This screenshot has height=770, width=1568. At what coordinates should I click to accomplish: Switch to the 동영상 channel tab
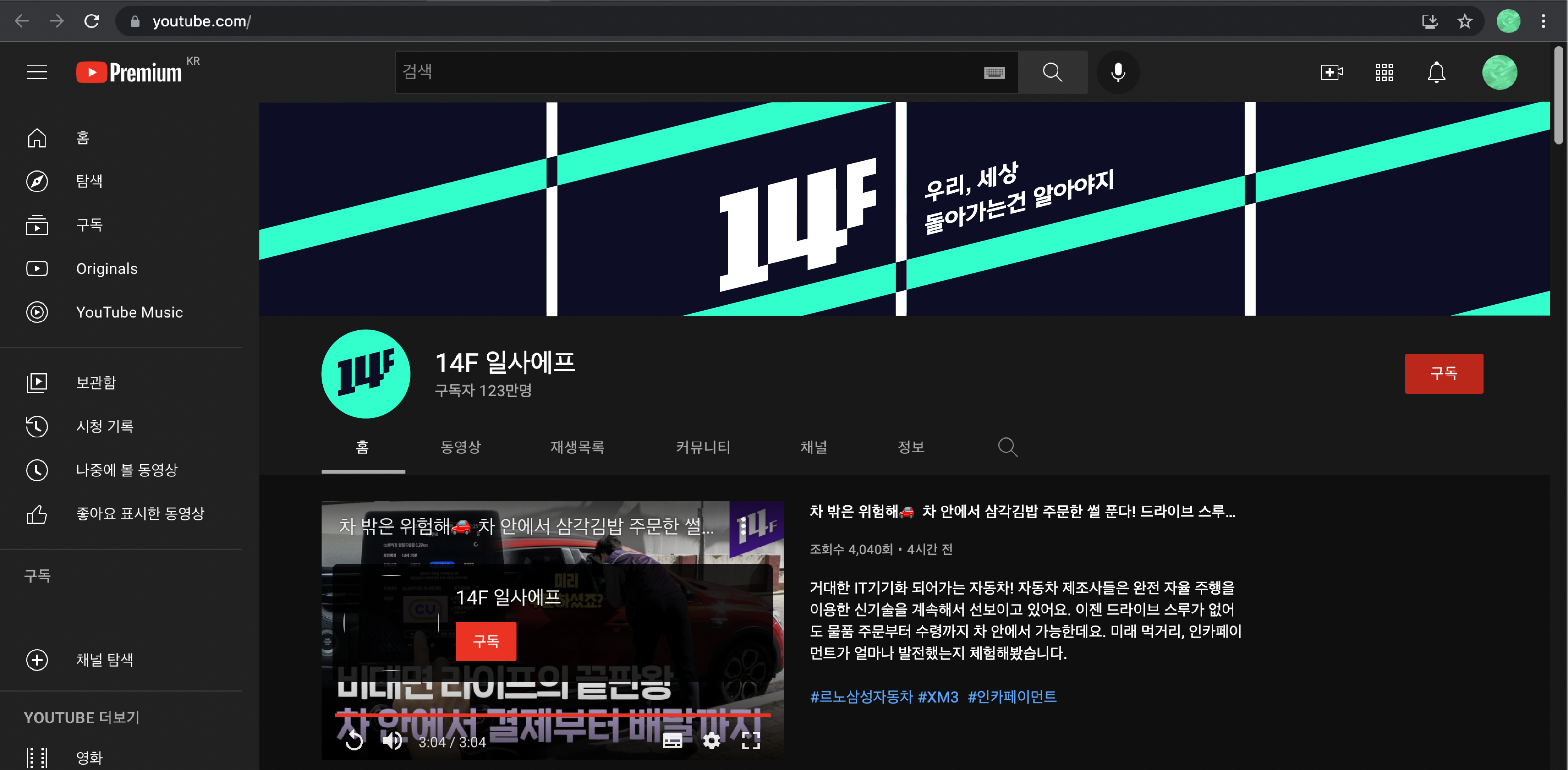coord(460,447)
